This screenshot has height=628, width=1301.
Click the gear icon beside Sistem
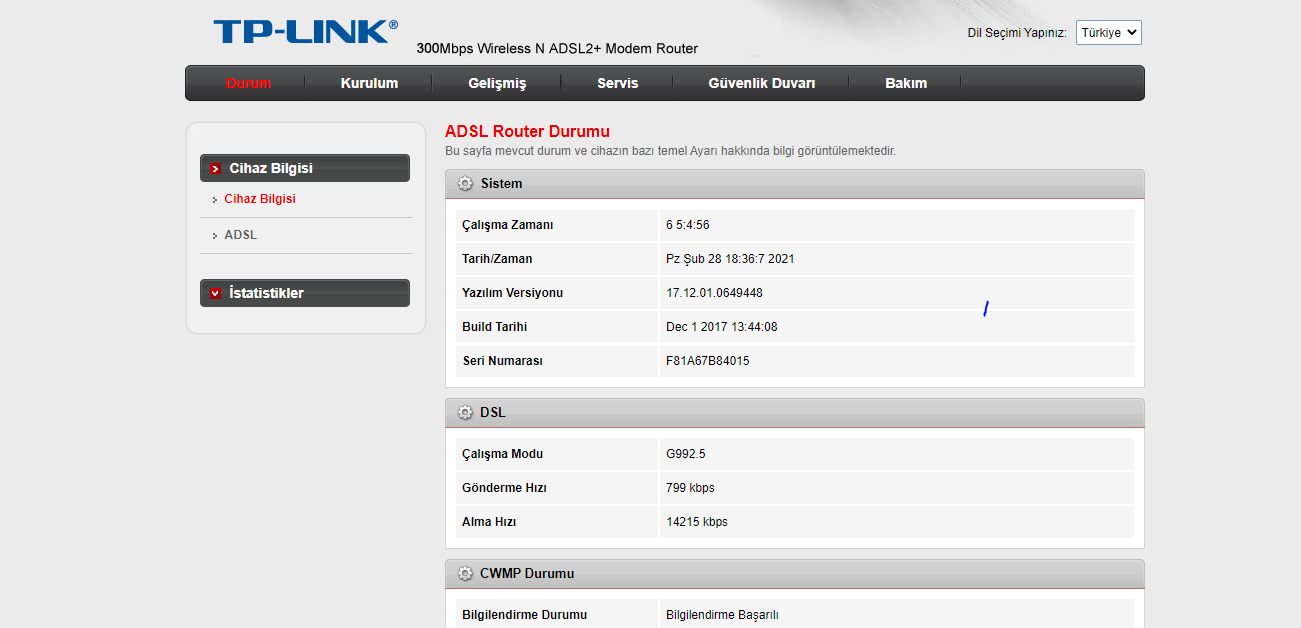click(465, 184)
